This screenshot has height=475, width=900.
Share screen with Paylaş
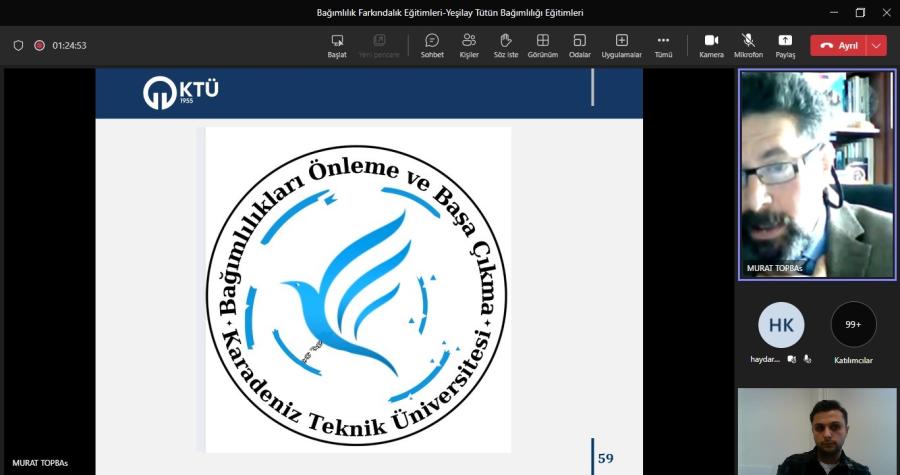click(x=785, y=46)
